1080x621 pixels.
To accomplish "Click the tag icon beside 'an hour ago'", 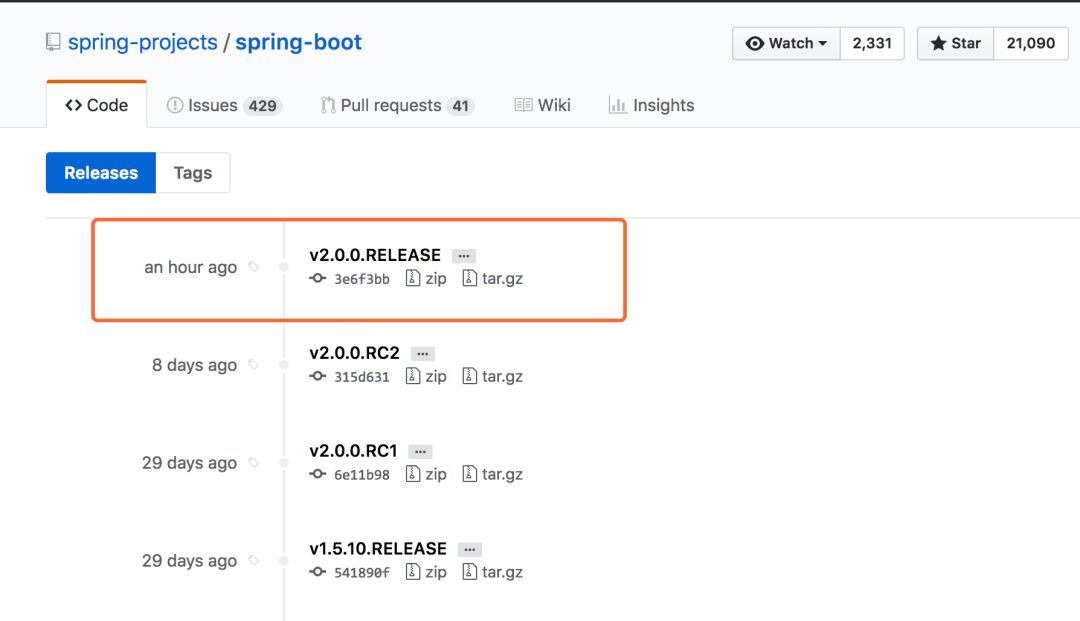I will [253, 266].
